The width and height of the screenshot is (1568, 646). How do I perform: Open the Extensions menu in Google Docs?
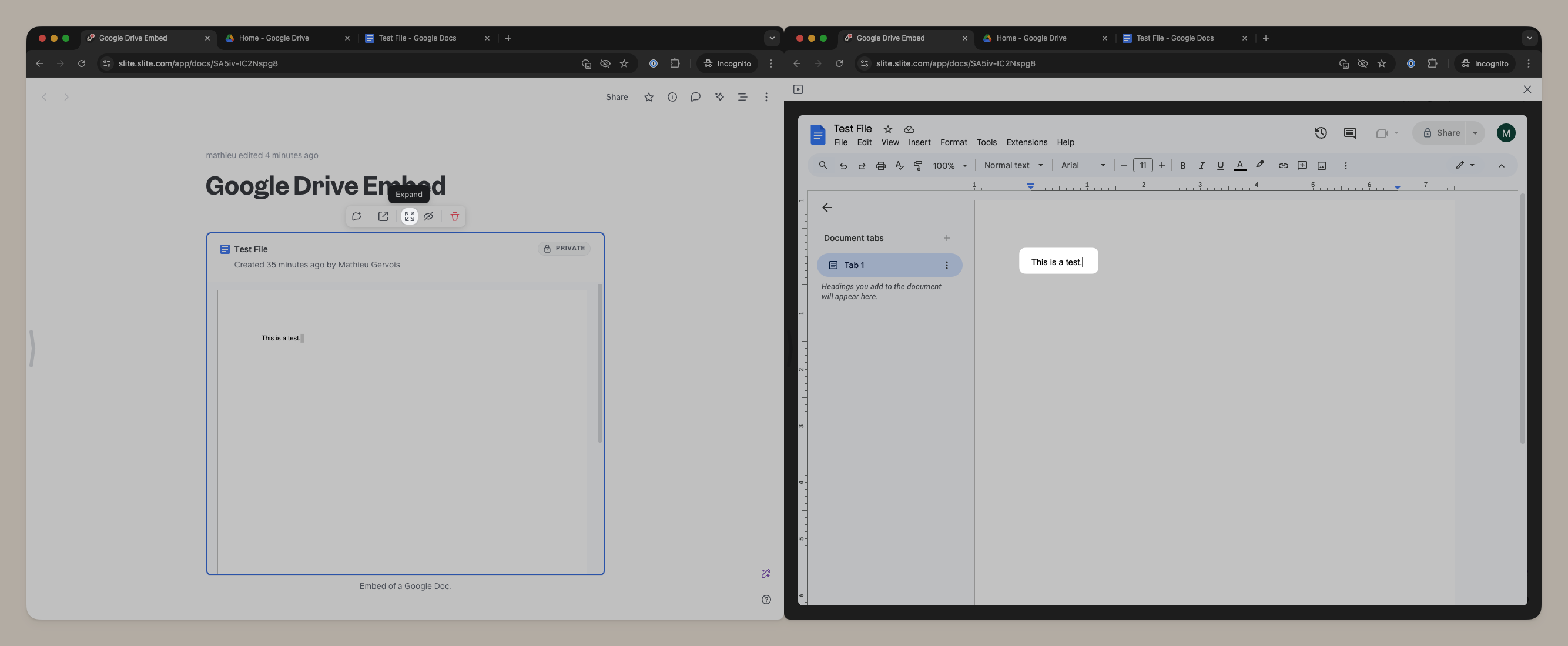[x=1027, y=142]
